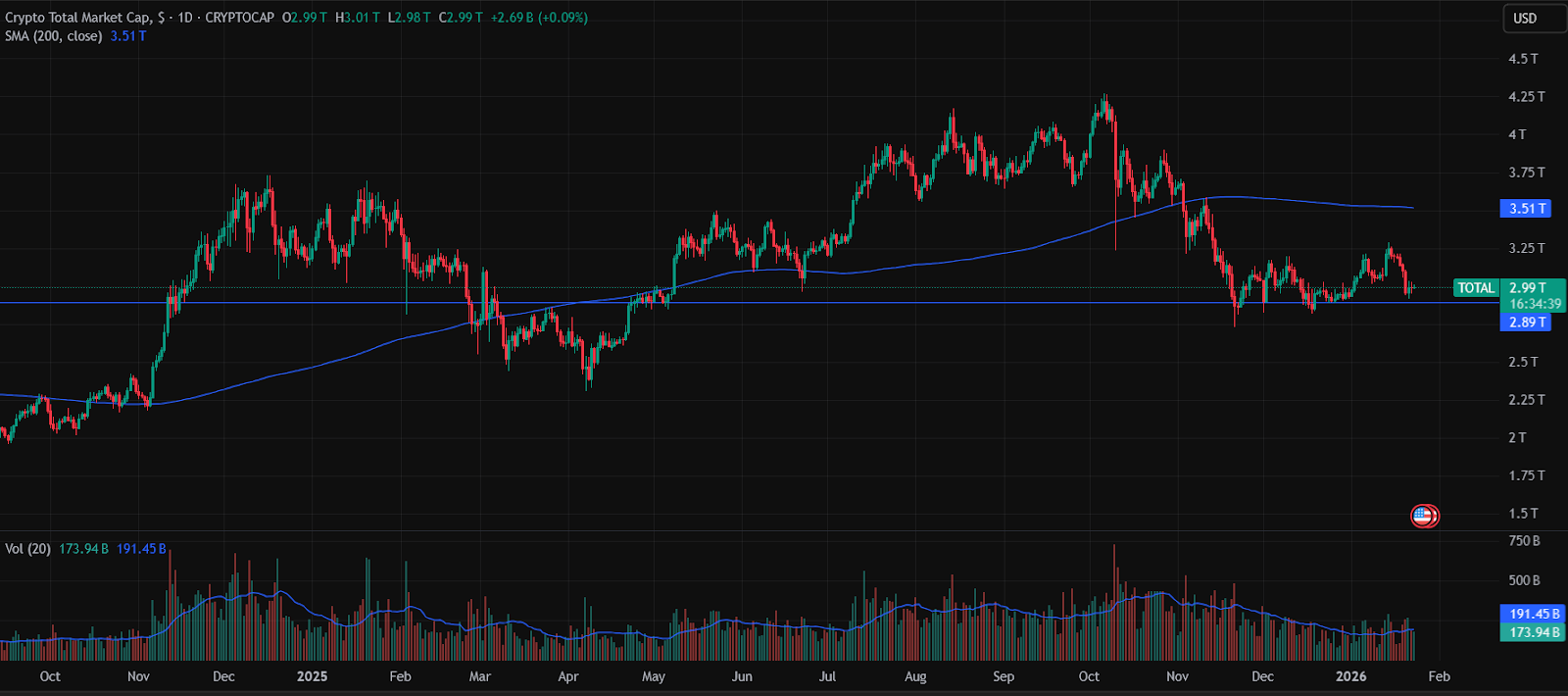Screen dimensions: 1568x696
Task: Open the USD currency selector
Action: [1535, 19]
